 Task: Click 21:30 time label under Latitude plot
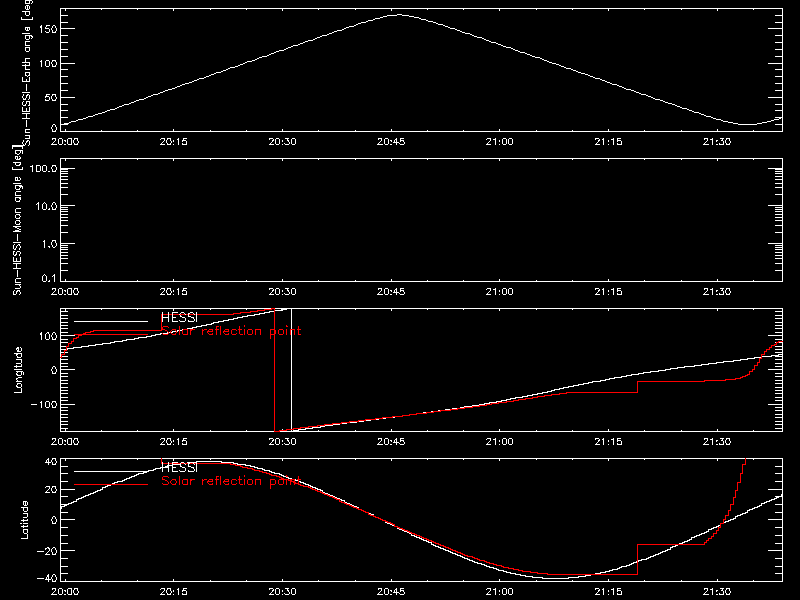(x=717, y=591)
